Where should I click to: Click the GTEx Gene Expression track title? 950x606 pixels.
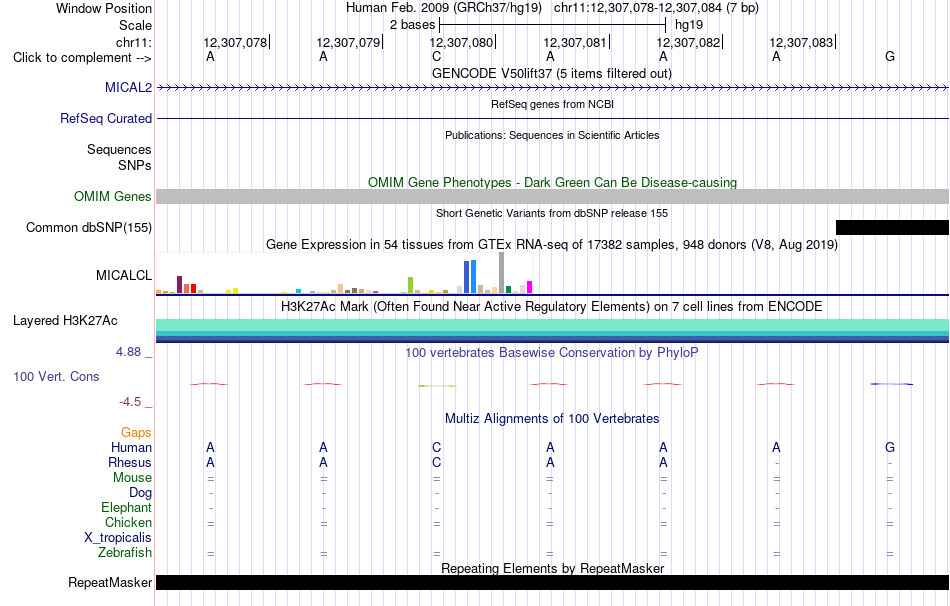click(x=552, y=244)
